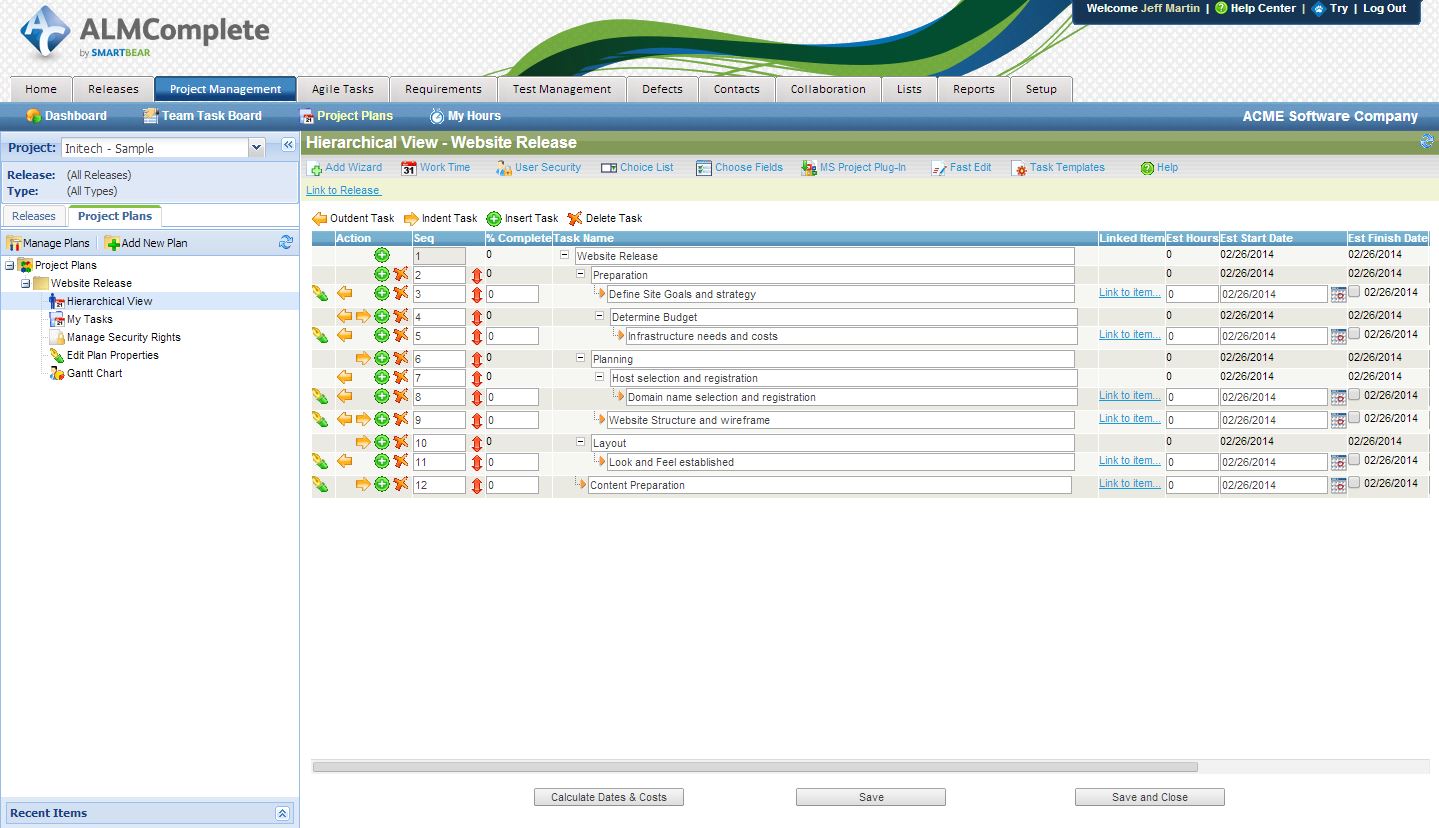Collapse Host selection and registration group

pyautogui.click(x=600, y=377)
